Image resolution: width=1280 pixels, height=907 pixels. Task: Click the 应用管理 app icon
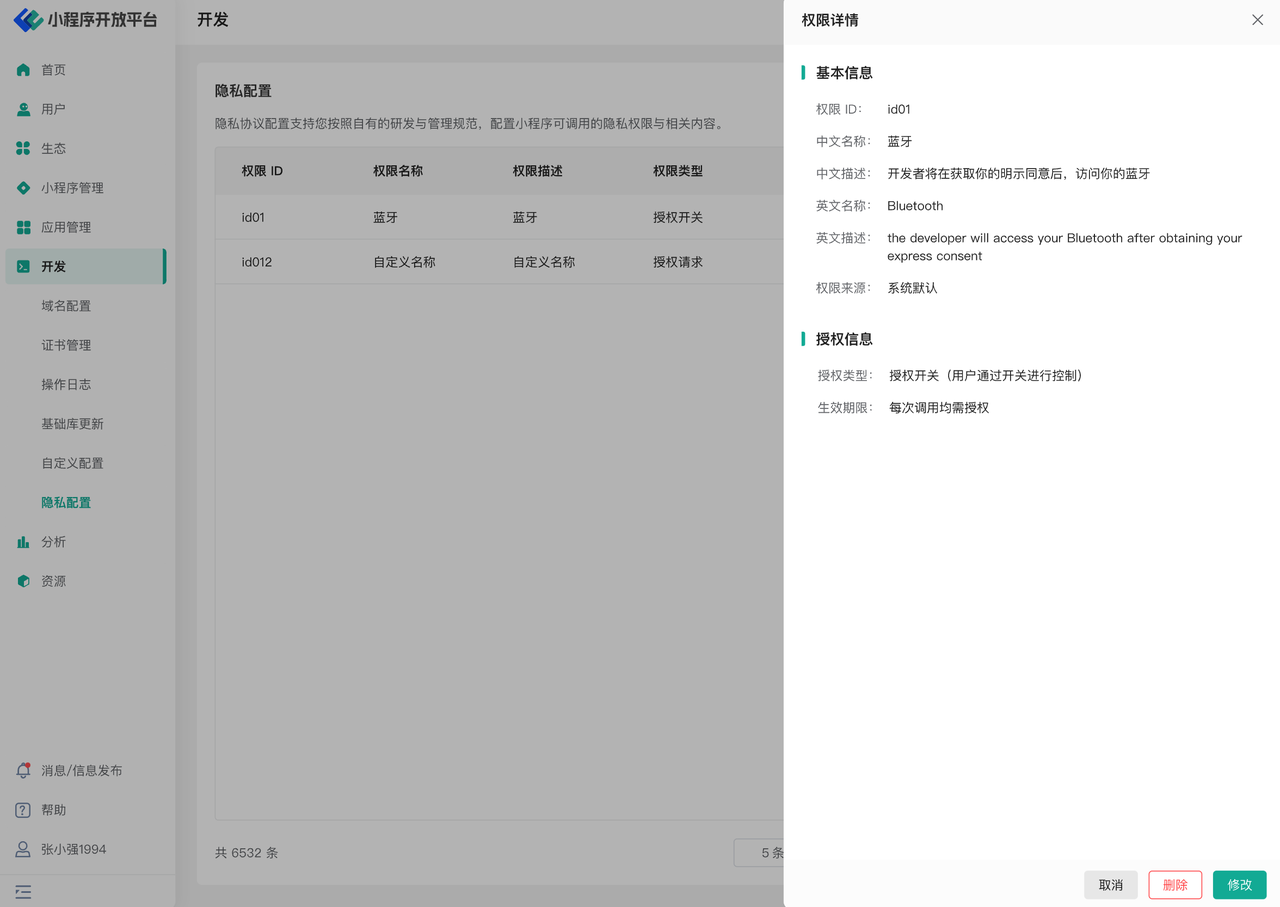[x=23, y=227]
